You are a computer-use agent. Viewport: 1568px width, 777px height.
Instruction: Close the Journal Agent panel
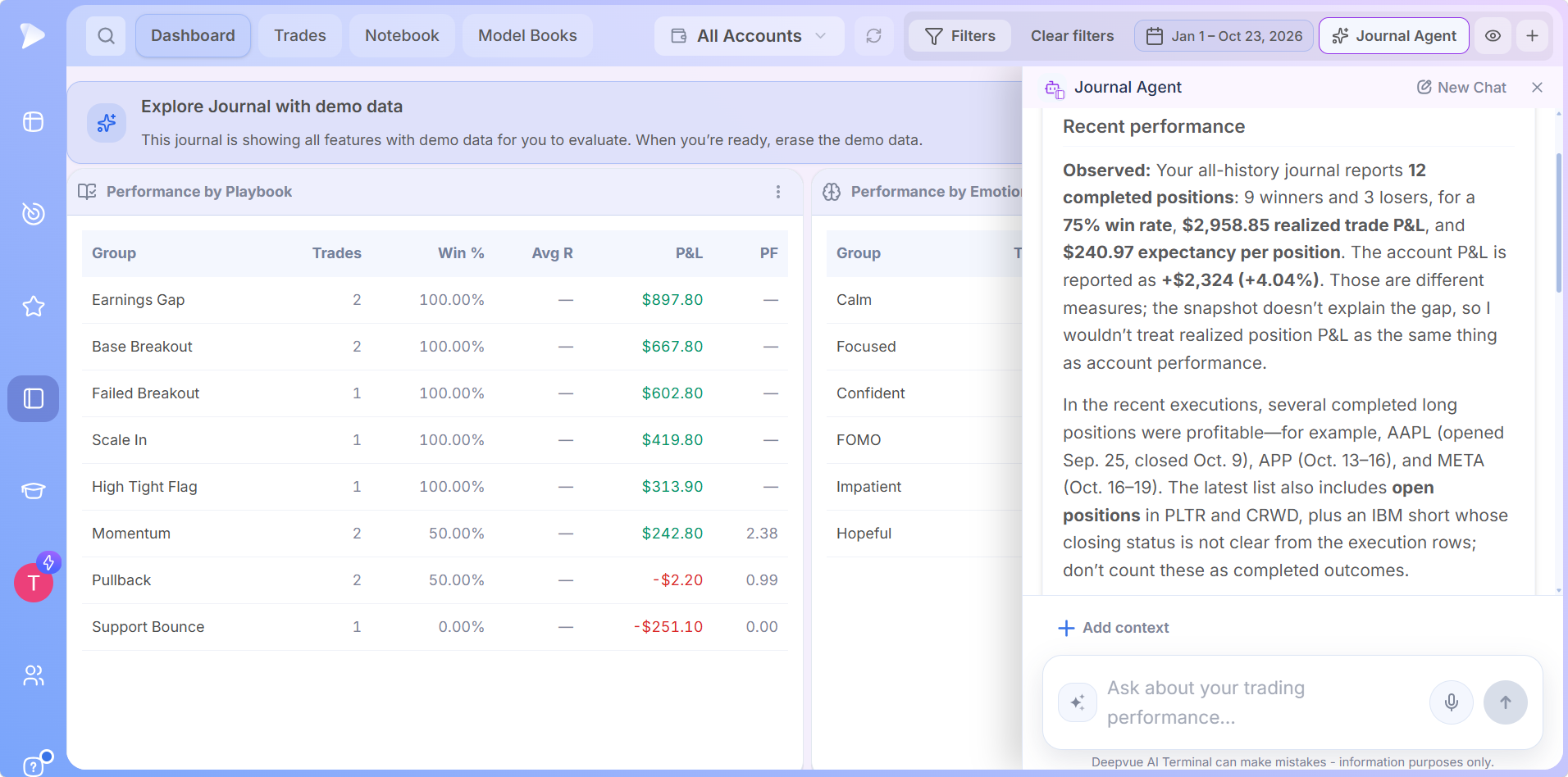pyautogui.click(x=1537, y=88)
